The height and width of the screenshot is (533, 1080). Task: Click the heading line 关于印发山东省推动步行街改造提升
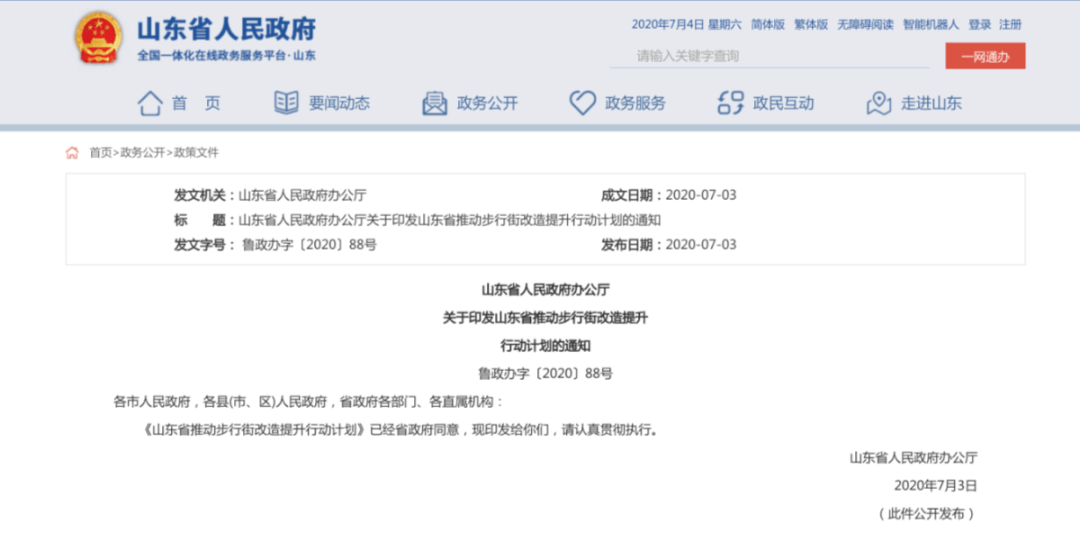tap(545, 318)
